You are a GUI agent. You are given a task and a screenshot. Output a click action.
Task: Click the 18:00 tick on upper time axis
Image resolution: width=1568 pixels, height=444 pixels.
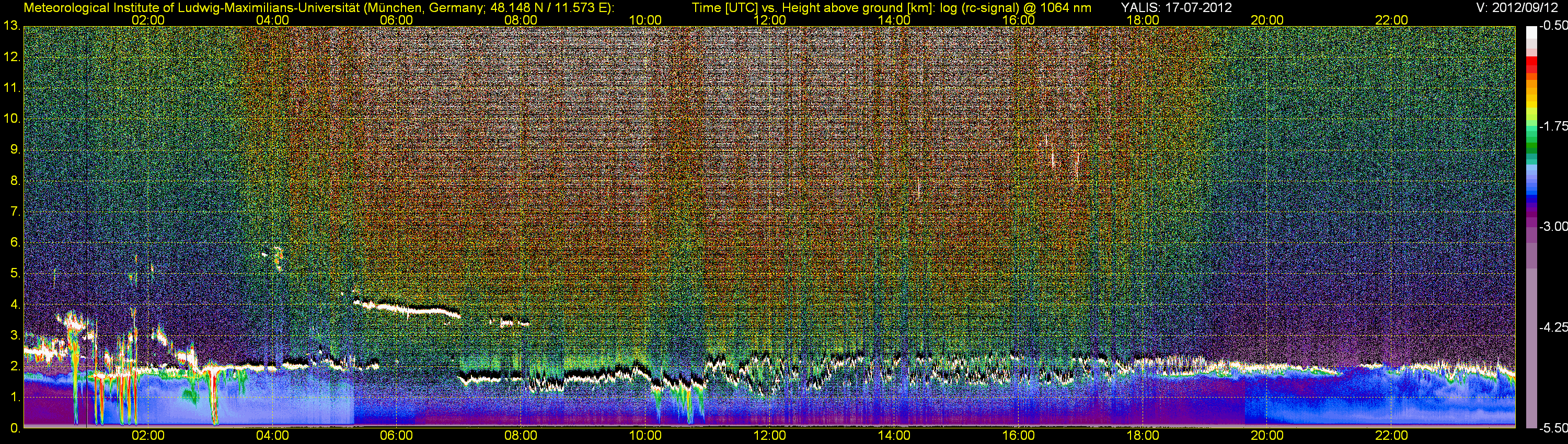[x=1143, y=20]
